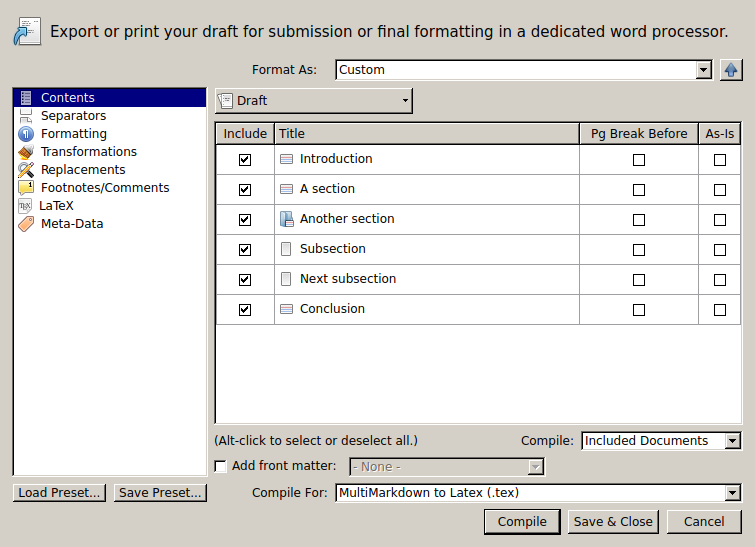Open Footnotes/Comments settings
Image resolution: width=755 pixels, height=547 pixels.
click(x=105, y=188)
